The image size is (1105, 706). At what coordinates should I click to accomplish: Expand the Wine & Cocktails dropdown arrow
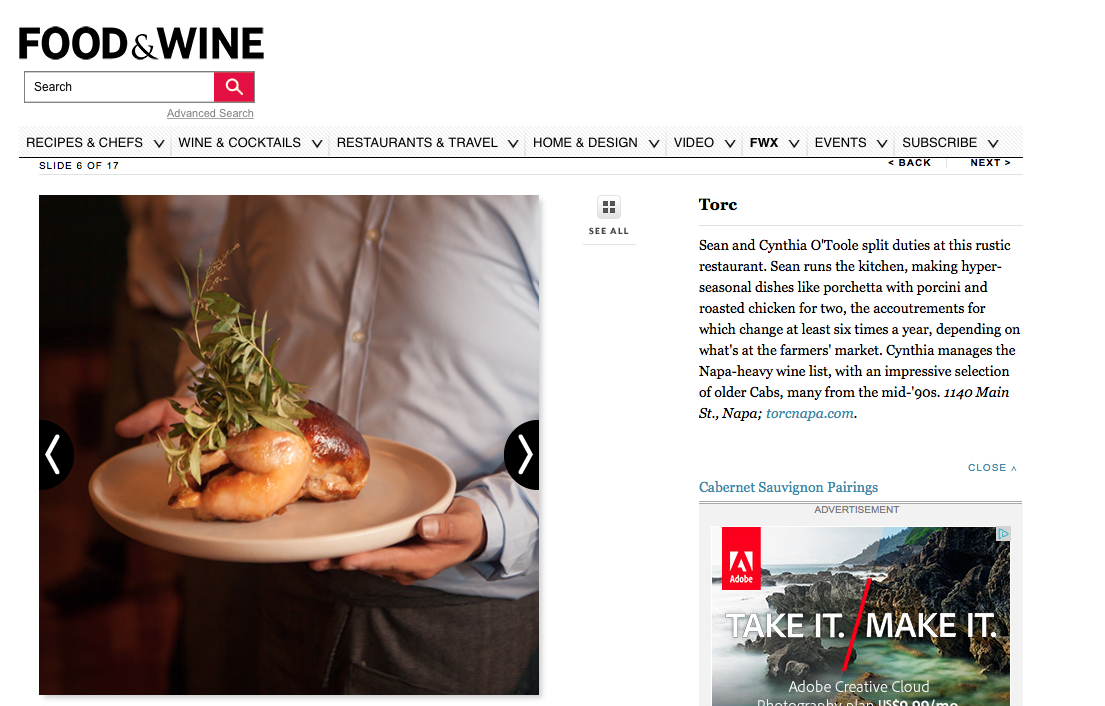tap(317, 143)
